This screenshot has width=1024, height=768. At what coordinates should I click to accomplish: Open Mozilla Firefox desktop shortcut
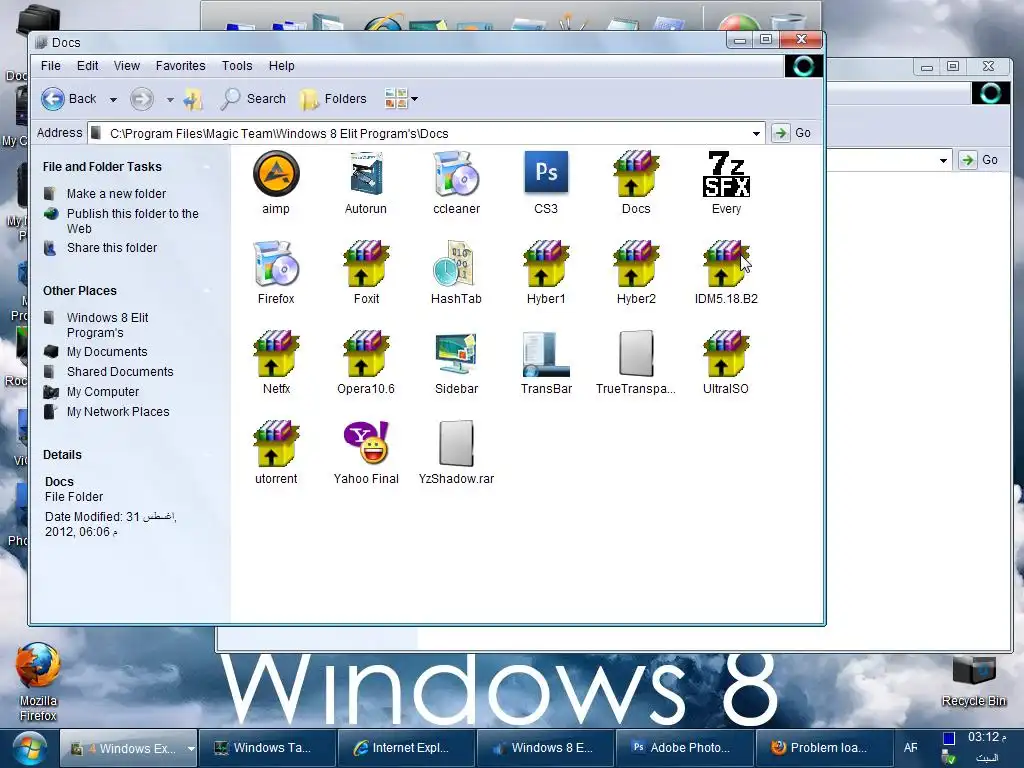tap(38, 682)
